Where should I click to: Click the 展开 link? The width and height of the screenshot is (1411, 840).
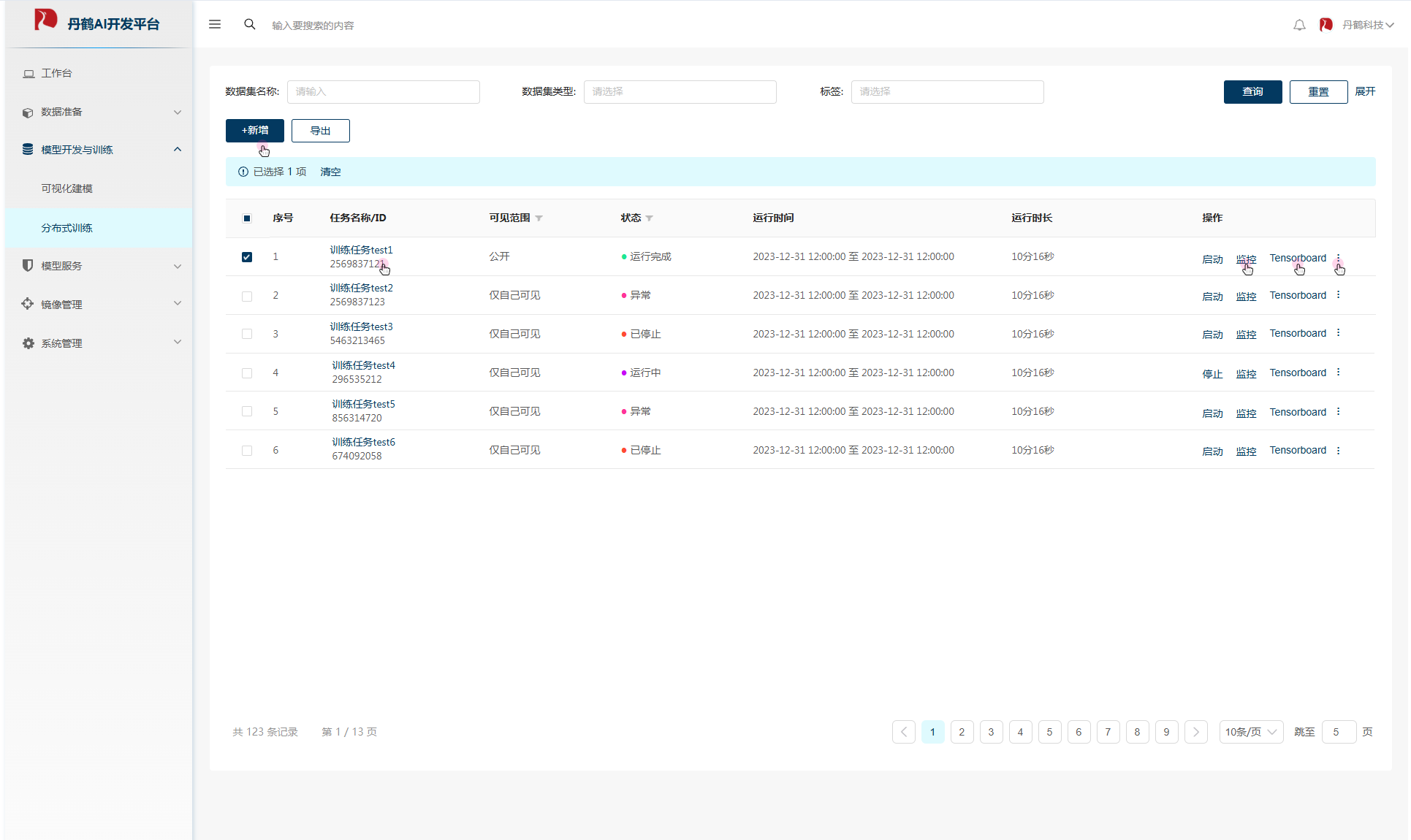coord(1365,91)
